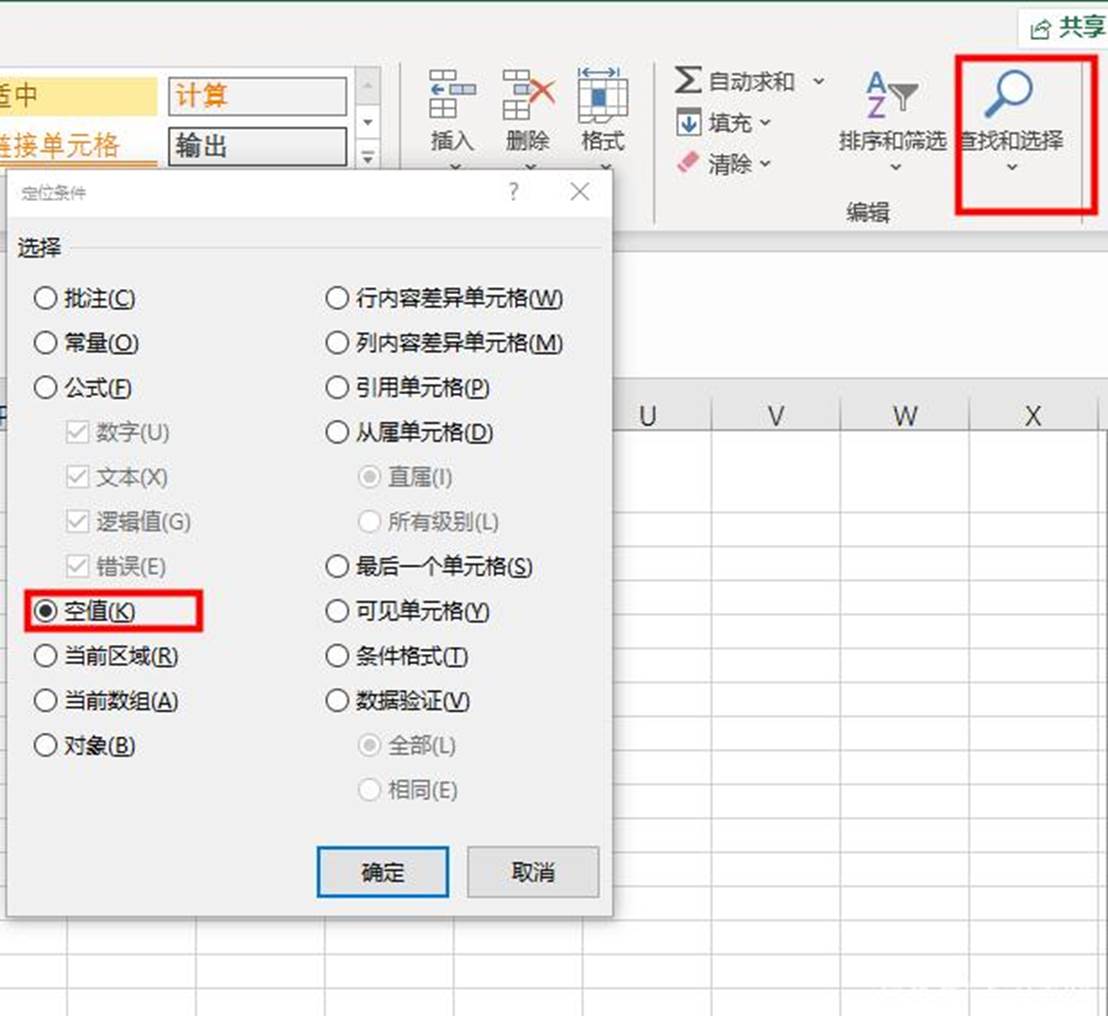Click the Sort and Filter icon
Screen dimensions: 1108x1016
[x=892, y=94]
